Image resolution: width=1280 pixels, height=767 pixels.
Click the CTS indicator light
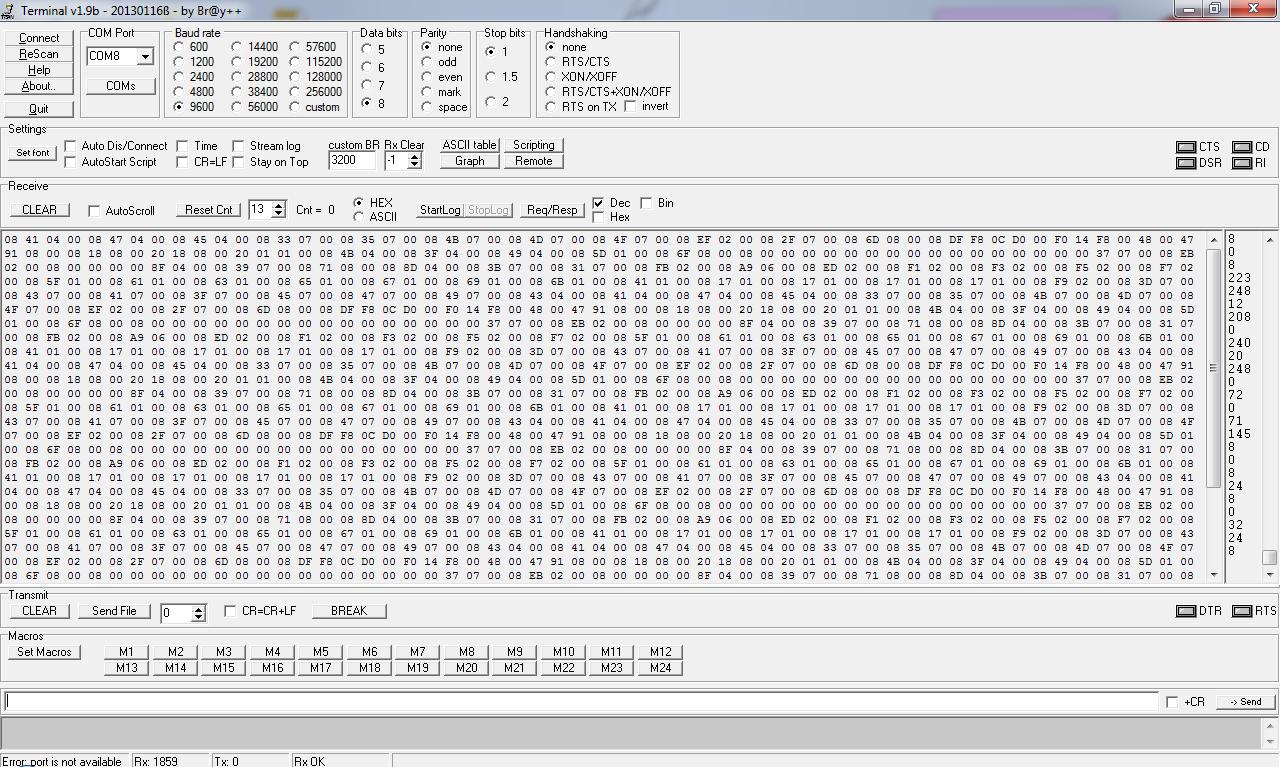point(1186,147)
